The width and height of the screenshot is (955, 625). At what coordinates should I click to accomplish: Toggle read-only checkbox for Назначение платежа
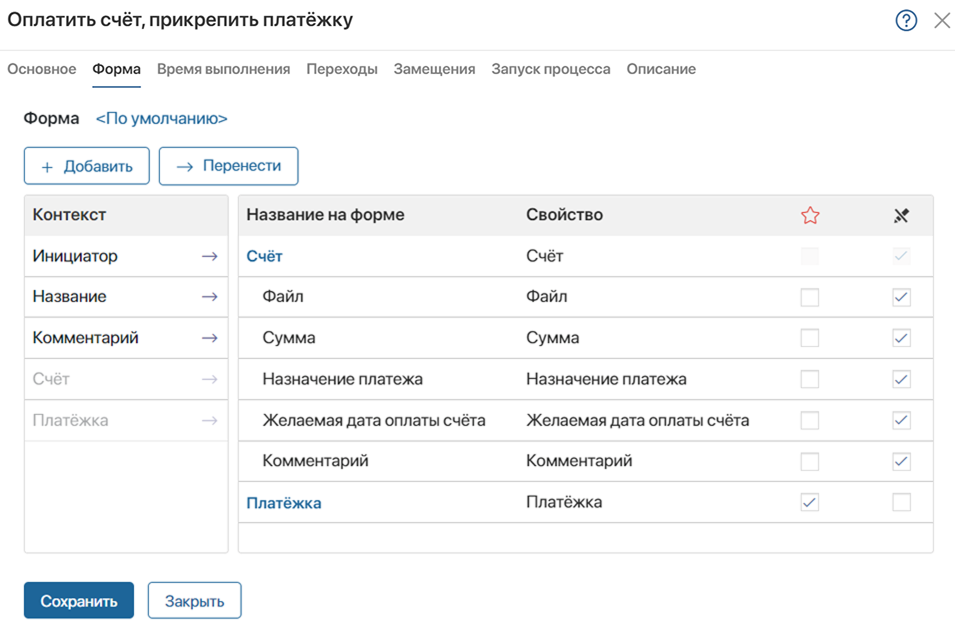click(x=901, y=380)
